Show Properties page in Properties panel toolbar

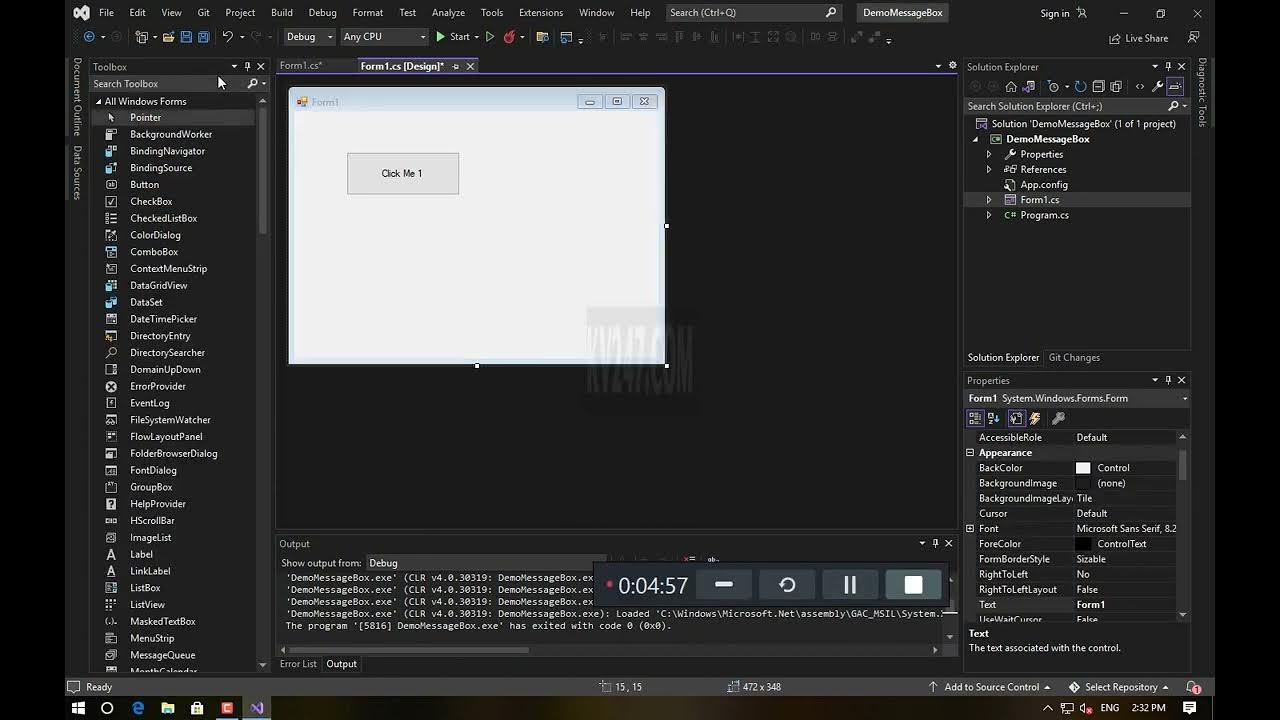point(1016,418)
